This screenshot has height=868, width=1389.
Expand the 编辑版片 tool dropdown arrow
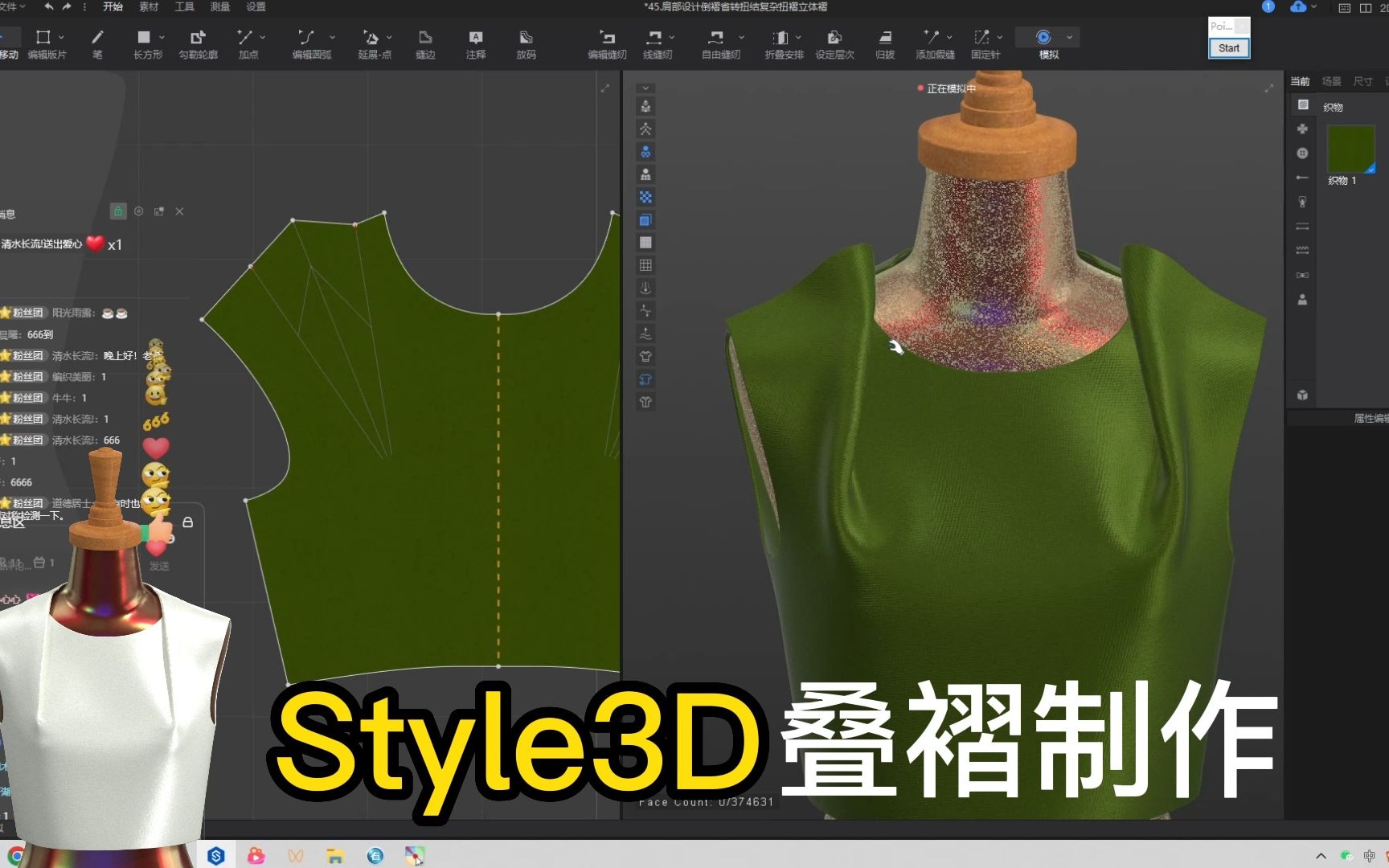61,37
